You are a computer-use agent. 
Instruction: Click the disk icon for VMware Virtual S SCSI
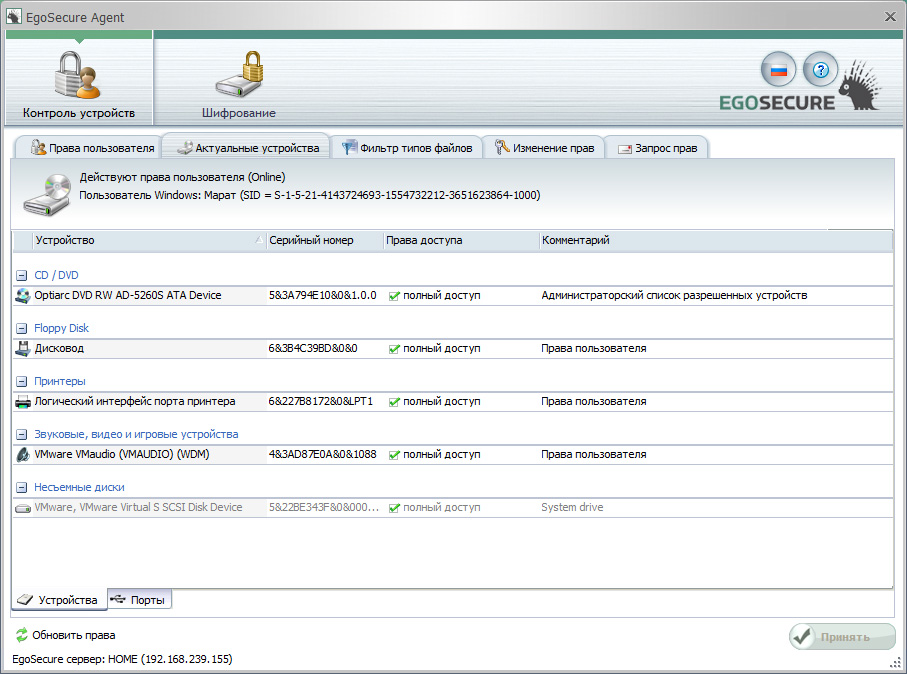pyautogui.click(x=23, y=508)
